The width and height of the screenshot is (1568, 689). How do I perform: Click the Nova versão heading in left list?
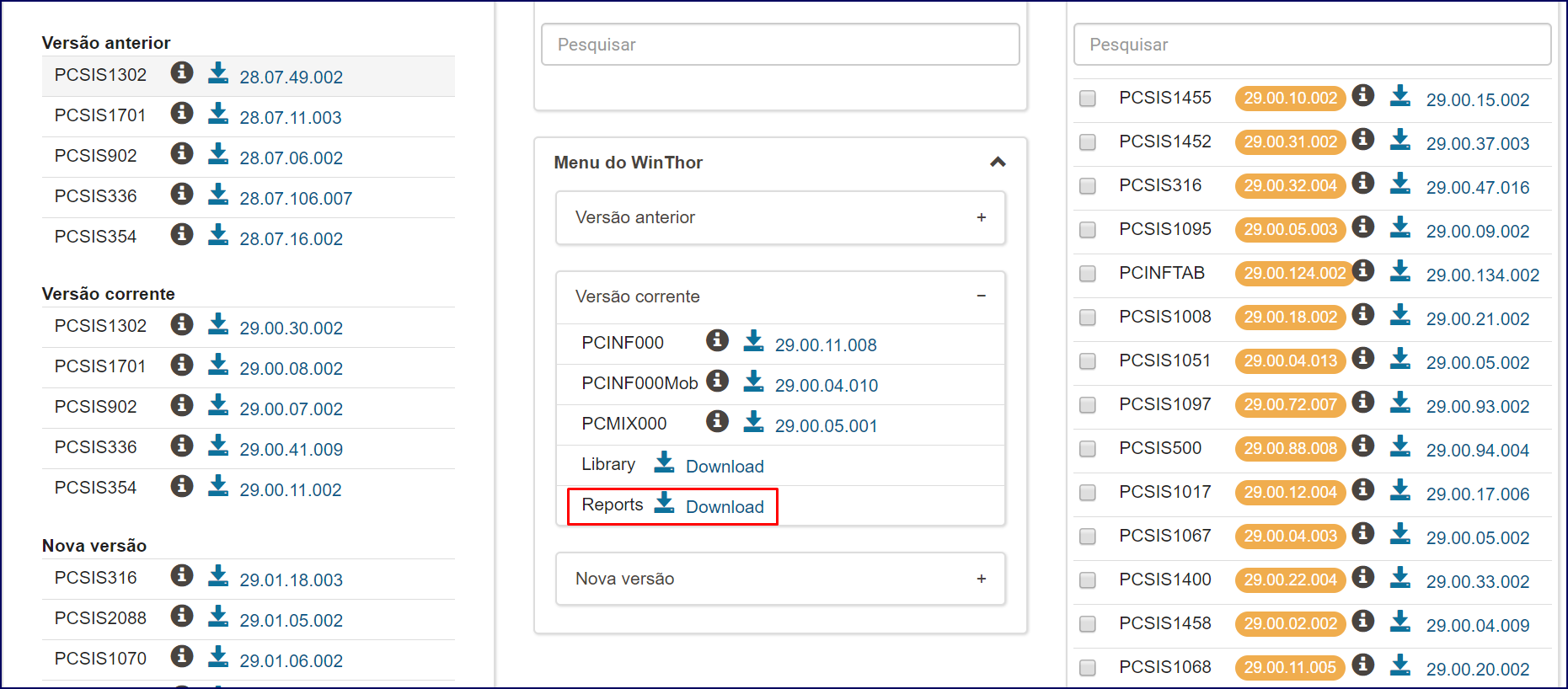(94, 546)
